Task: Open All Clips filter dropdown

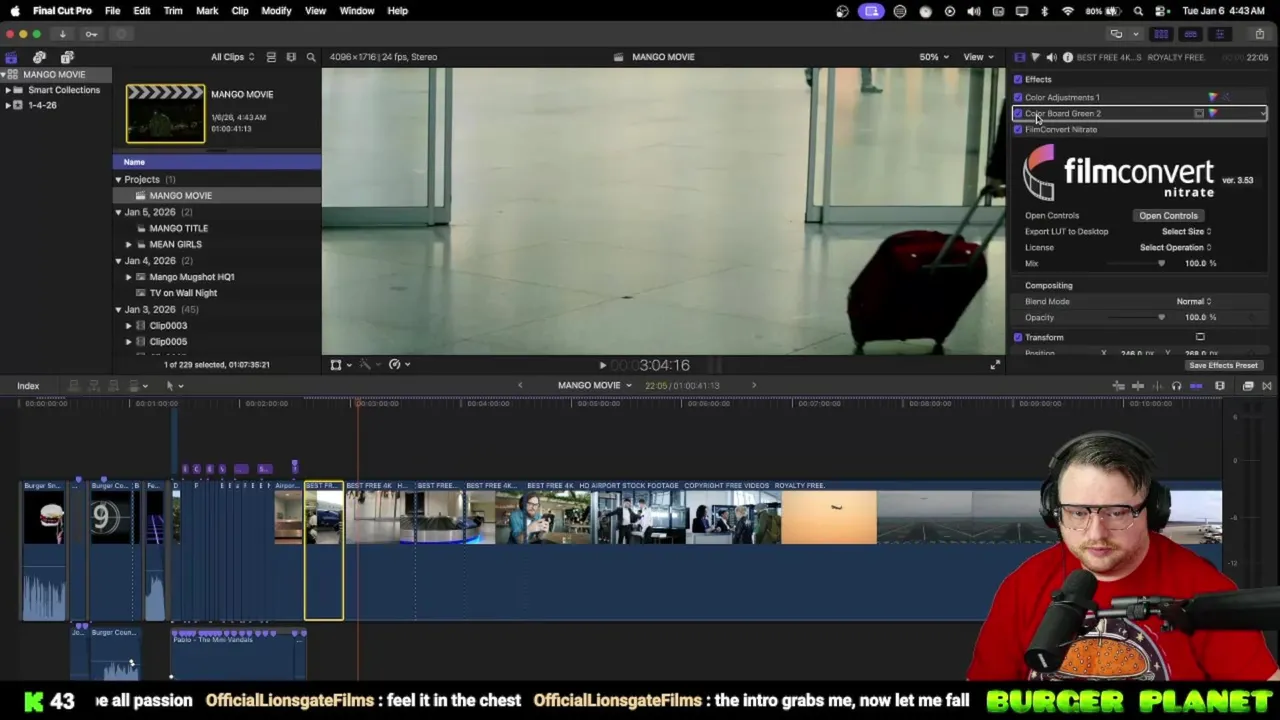Action: pyautogui.click(x=232, y=57)
